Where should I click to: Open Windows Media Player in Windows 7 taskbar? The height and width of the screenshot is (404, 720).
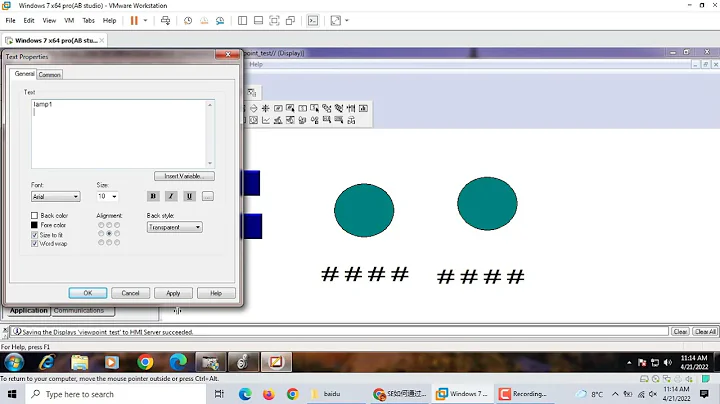(x=111, y=363)
